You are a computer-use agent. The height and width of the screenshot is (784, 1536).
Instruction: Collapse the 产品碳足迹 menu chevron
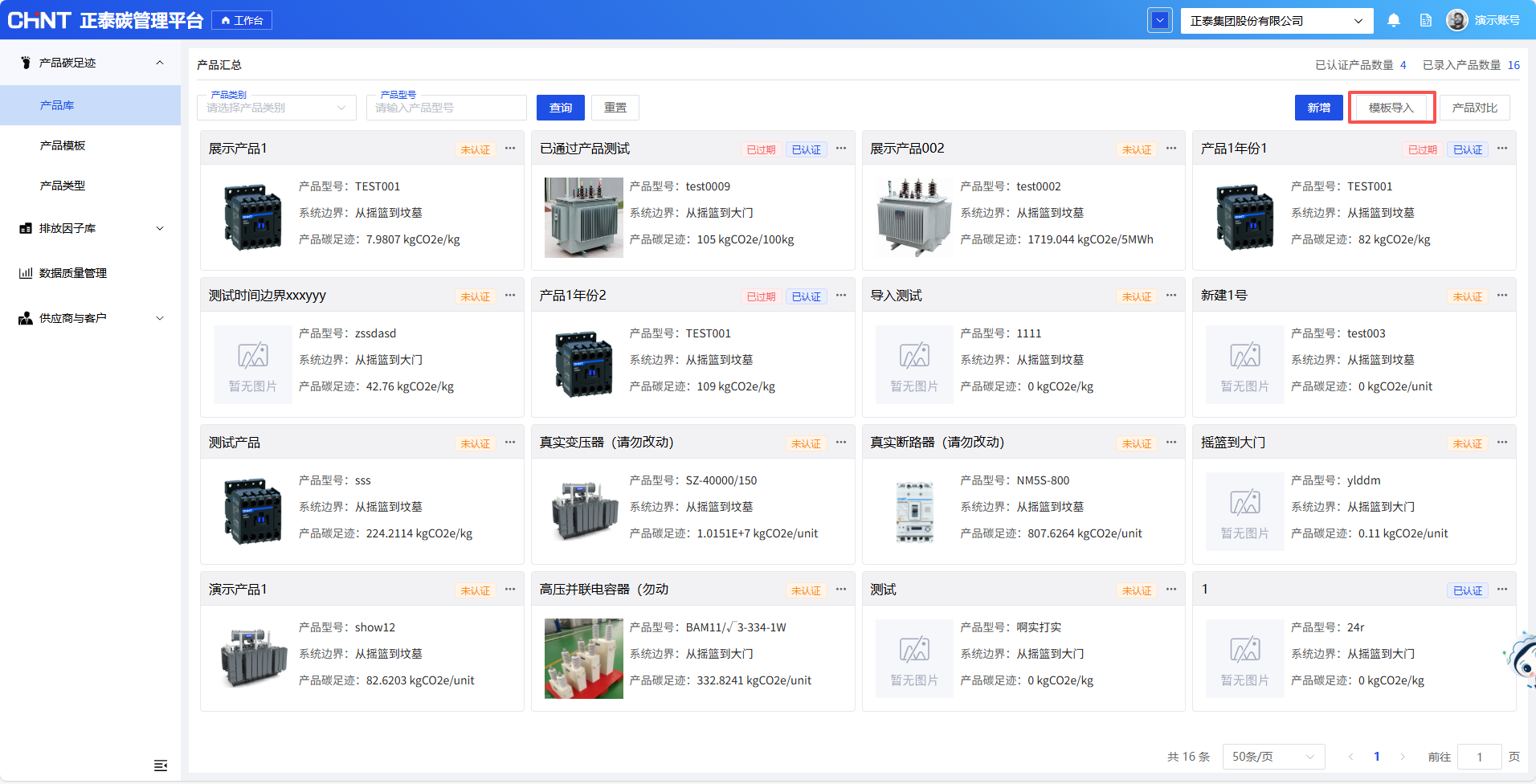(x=160, y=63)
